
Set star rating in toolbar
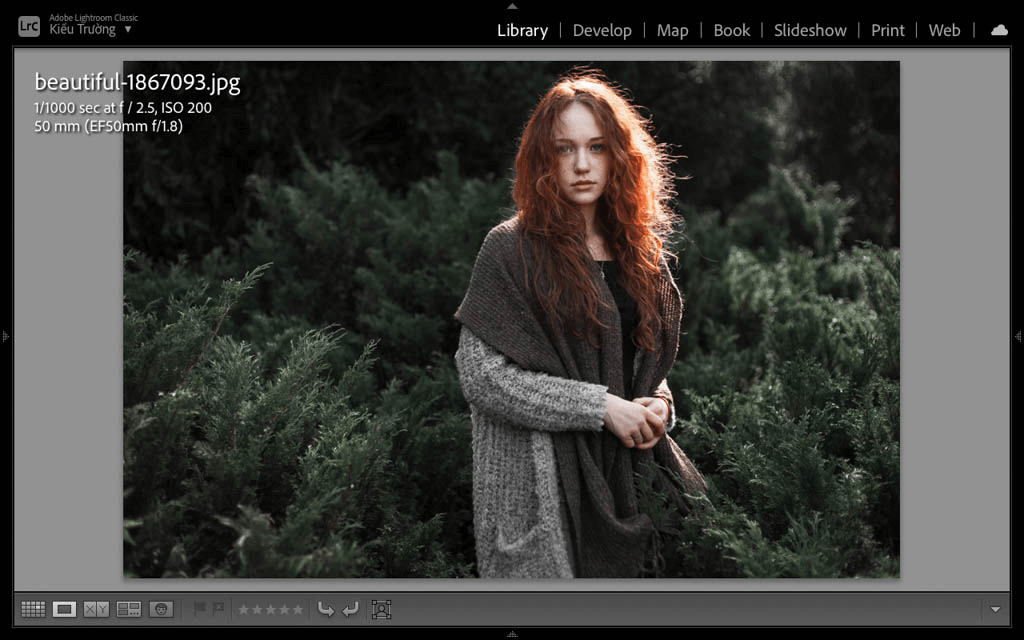270,609
